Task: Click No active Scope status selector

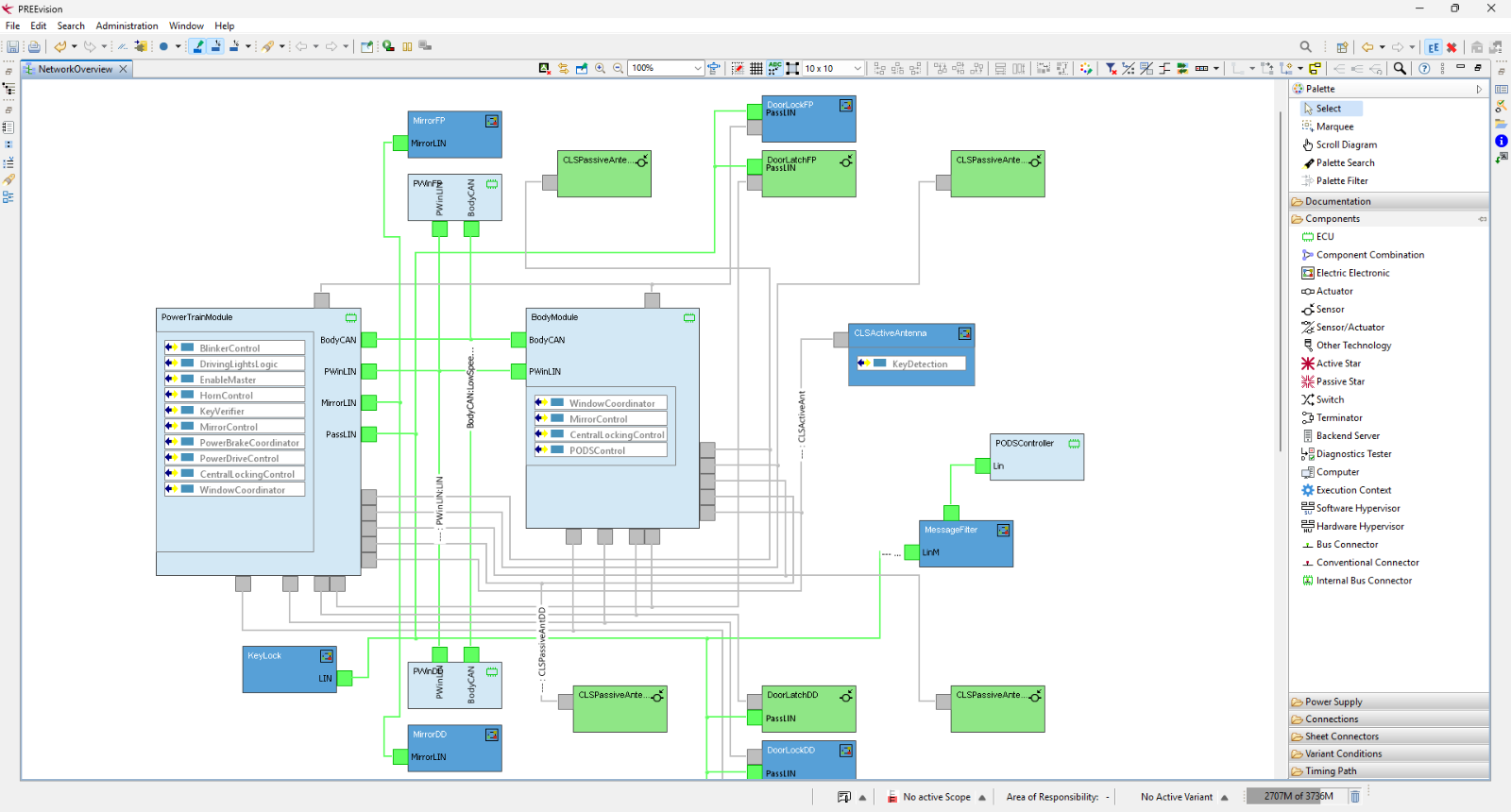Action: point(936,797)
